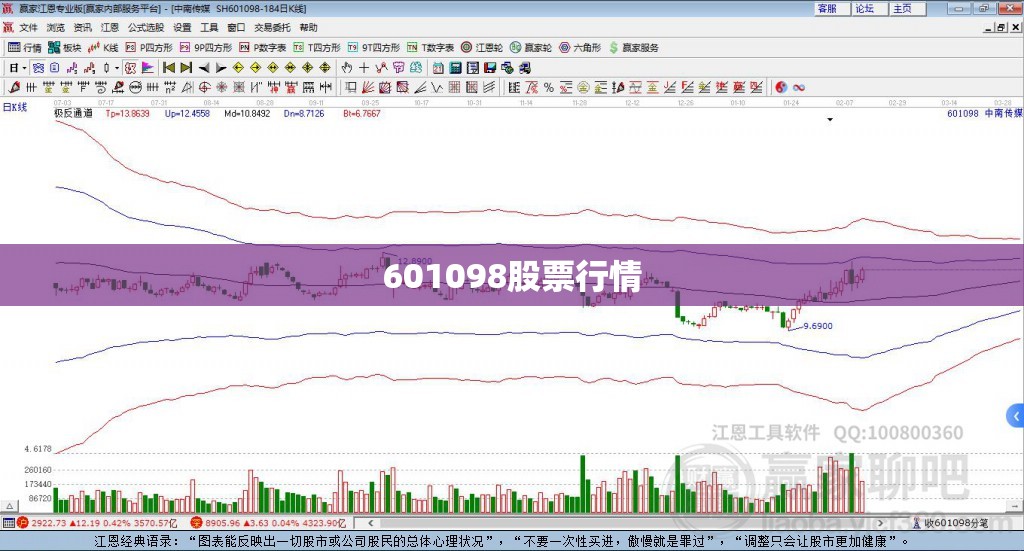Click the 601098 中南传媒 stock label

click(985, 113)
